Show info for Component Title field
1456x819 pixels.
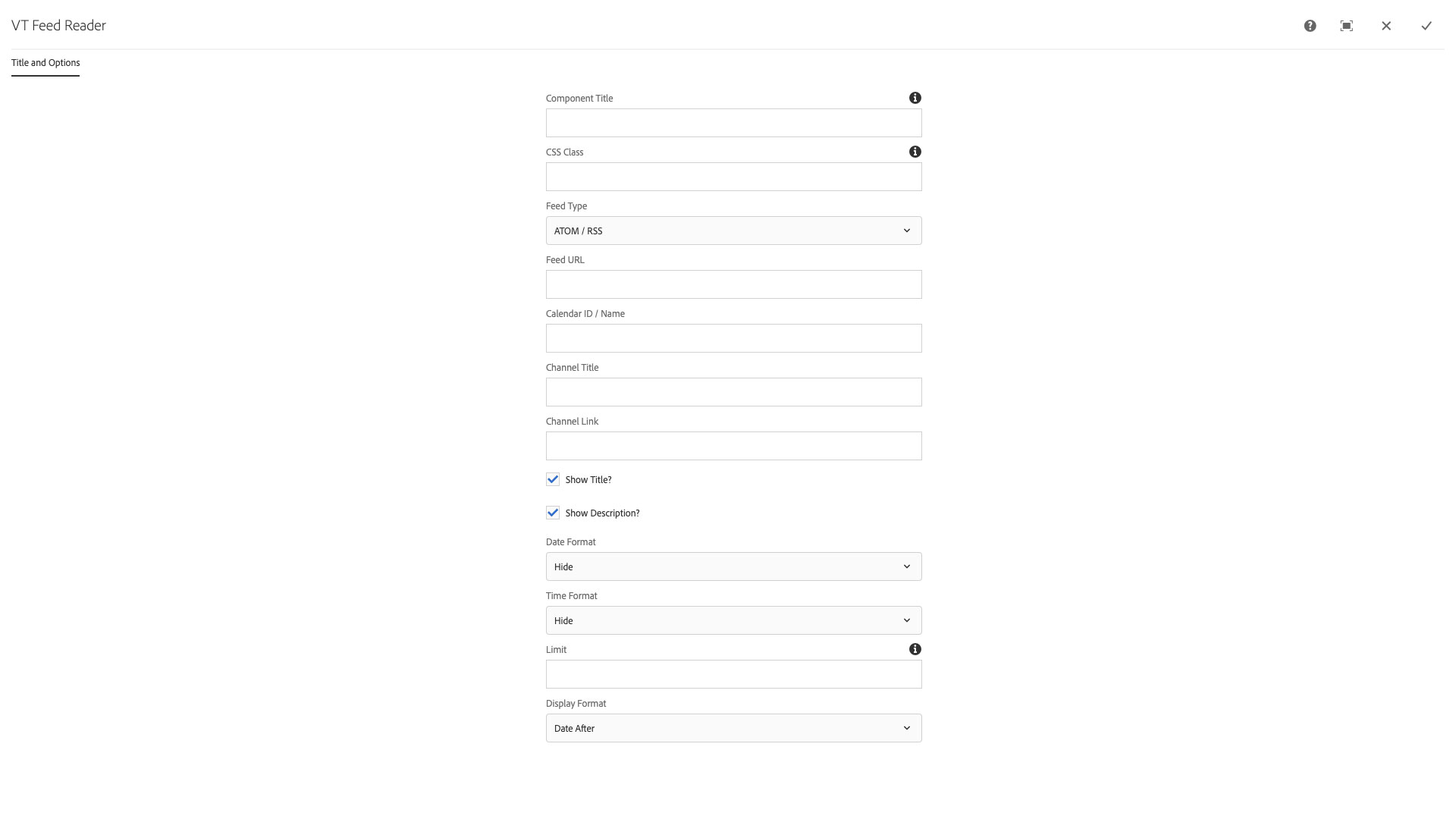(x=915, y=98)
